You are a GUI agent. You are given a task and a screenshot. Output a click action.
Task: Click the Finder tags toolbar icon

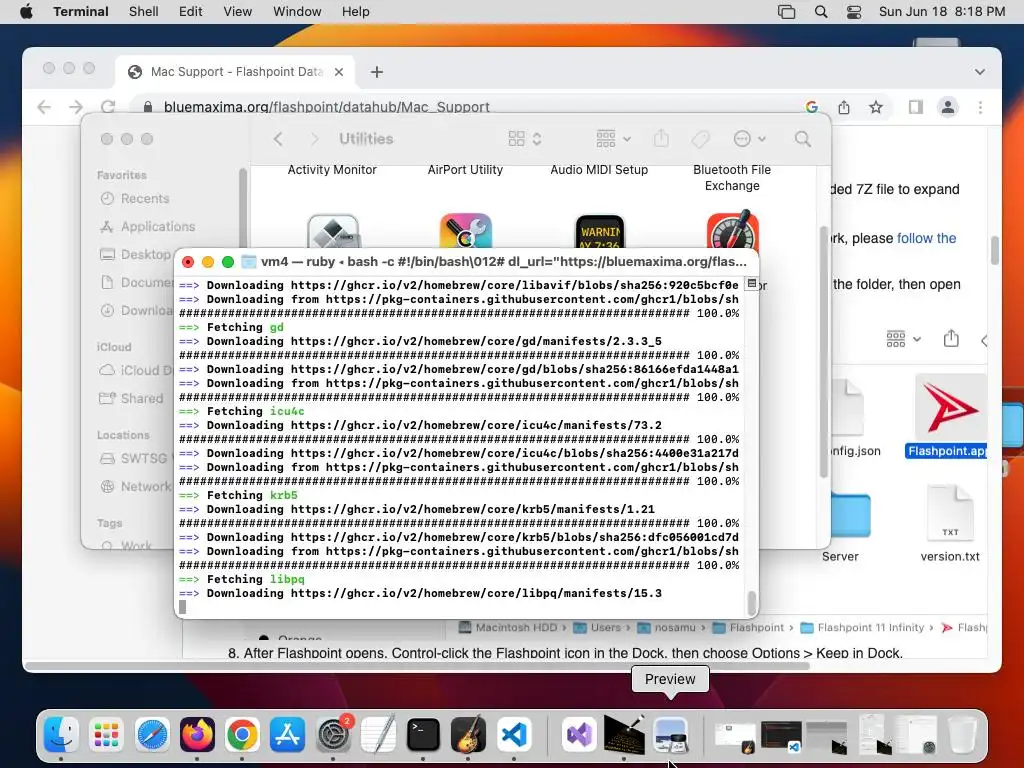[700, 138]
